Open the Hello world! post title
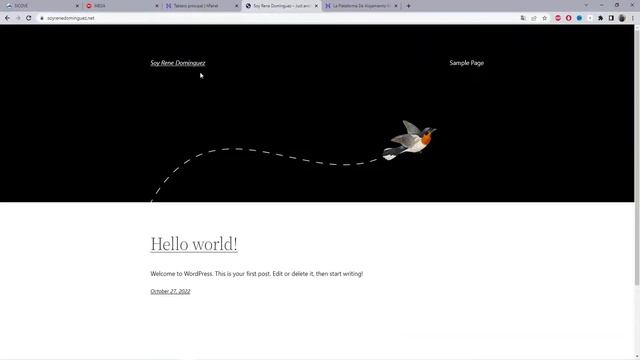Viewport: 640px width, 360px height. [x=194, y=244]
